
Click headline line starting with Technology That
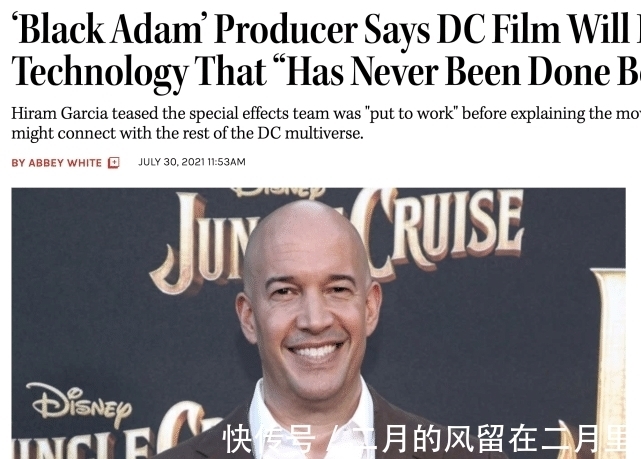(x=326, y=72)
